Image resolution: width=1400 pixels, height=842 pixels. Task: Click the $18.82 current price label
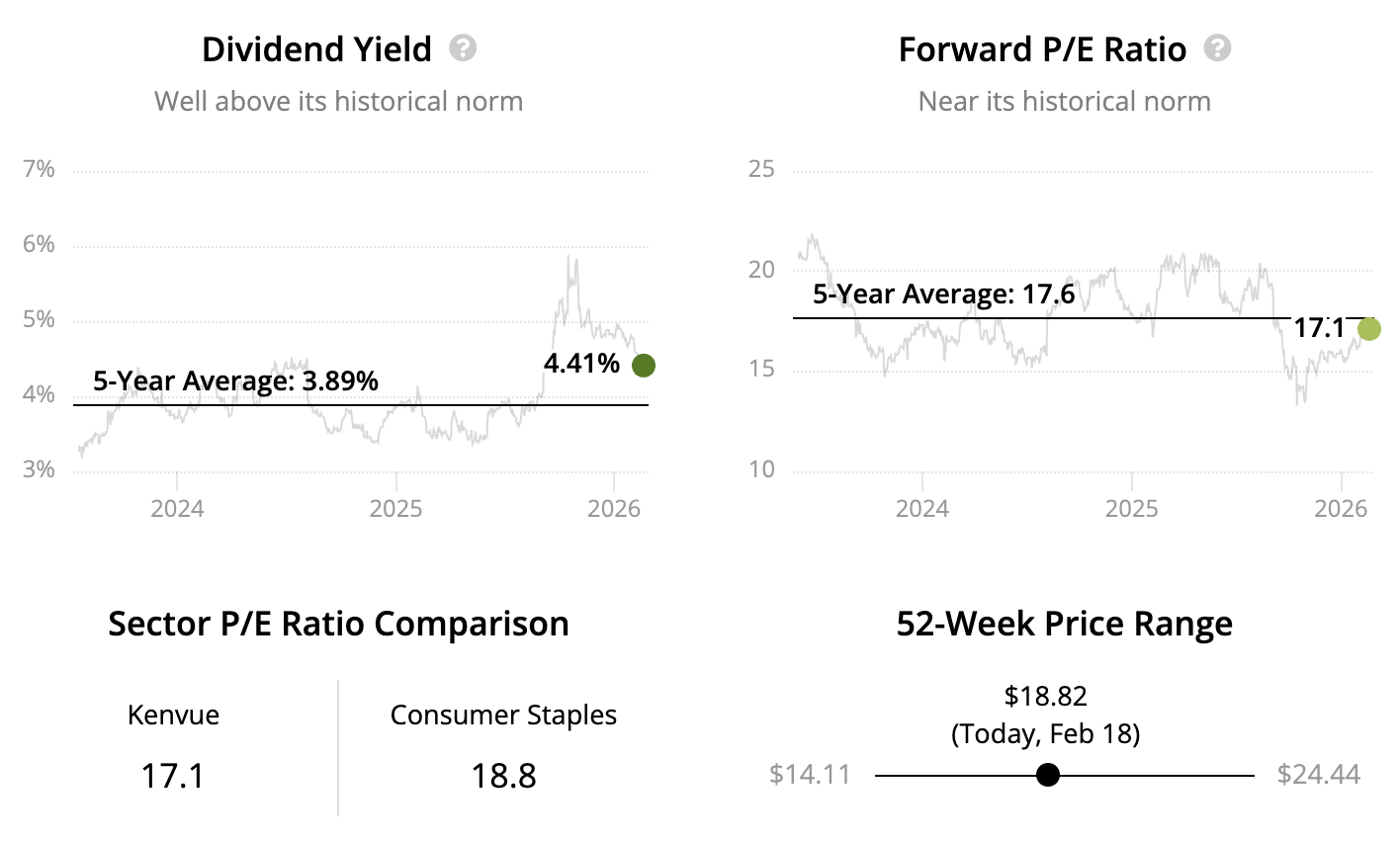coord(1045,696)
